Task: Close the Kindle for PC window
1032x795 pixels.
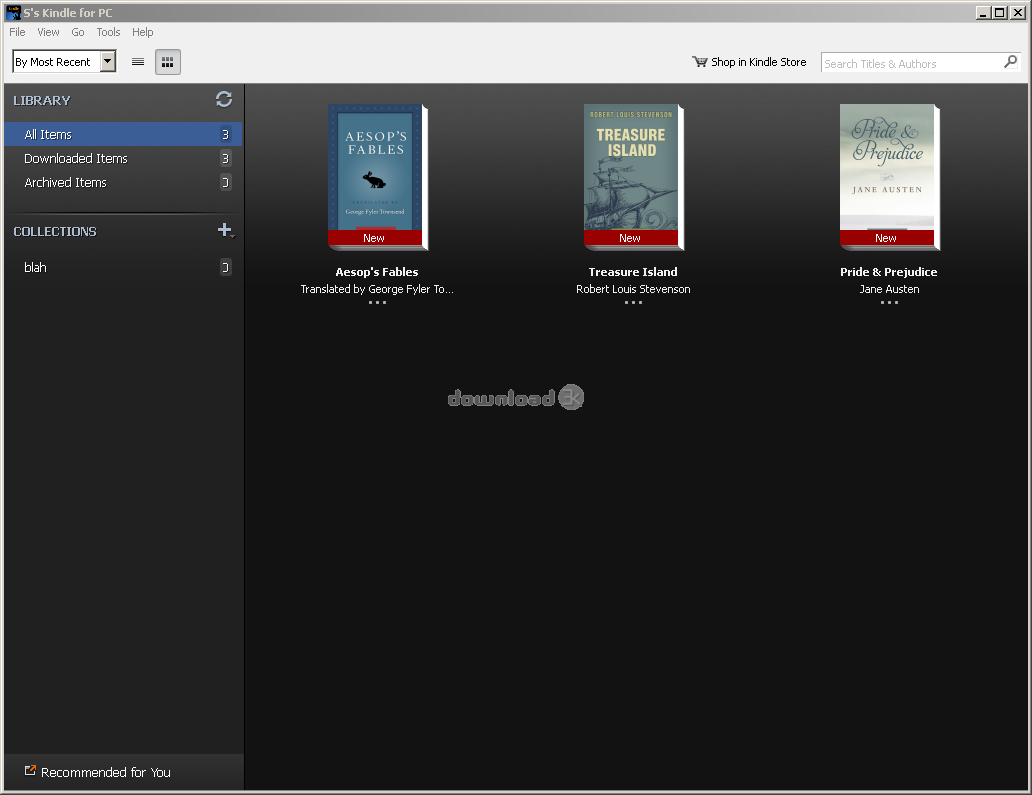Action: pyautogui.click(x=1018, y=13)
